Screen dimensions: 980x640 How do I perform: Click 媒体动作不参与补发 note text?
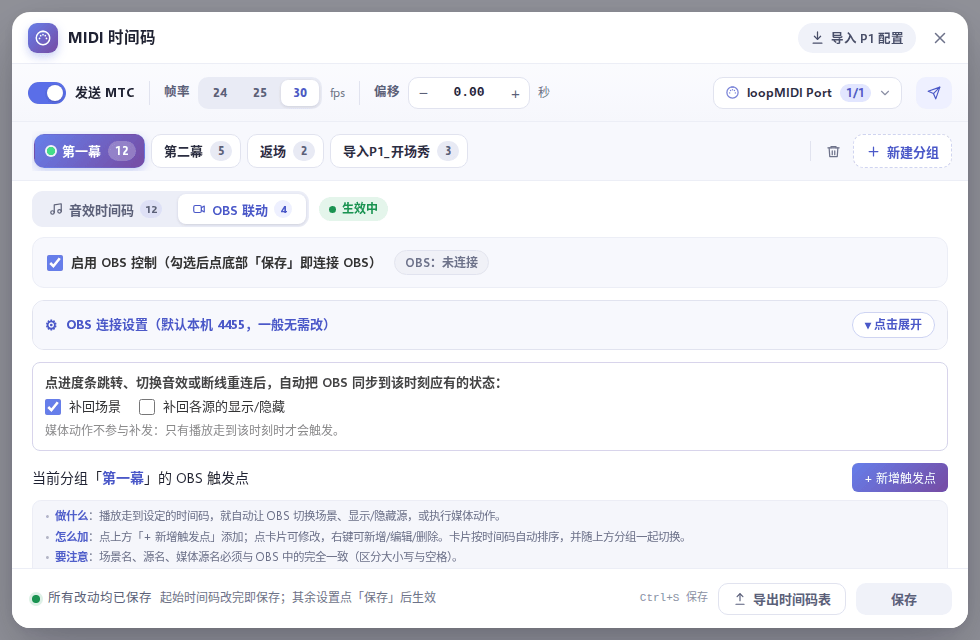[193, 431]
